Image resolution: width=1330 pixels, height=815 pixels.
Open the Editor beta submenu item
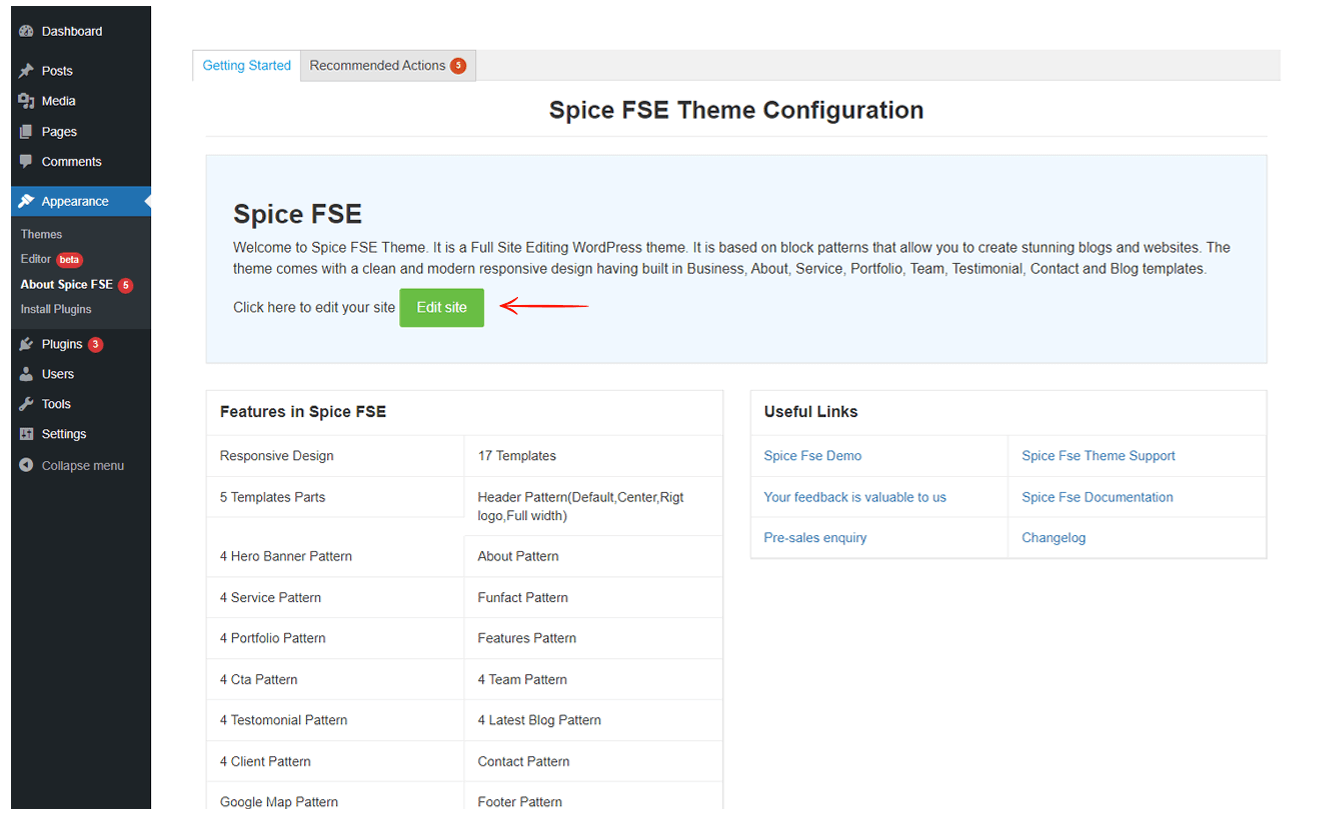click(36, 259)
